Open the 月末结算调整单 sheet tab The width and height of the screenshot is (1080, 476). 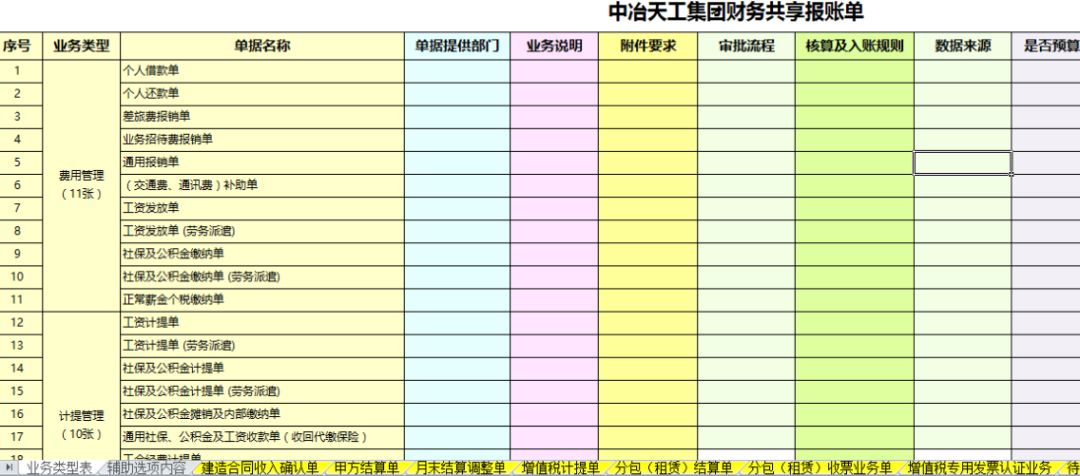pyautogui.click(x=461, y=468)
